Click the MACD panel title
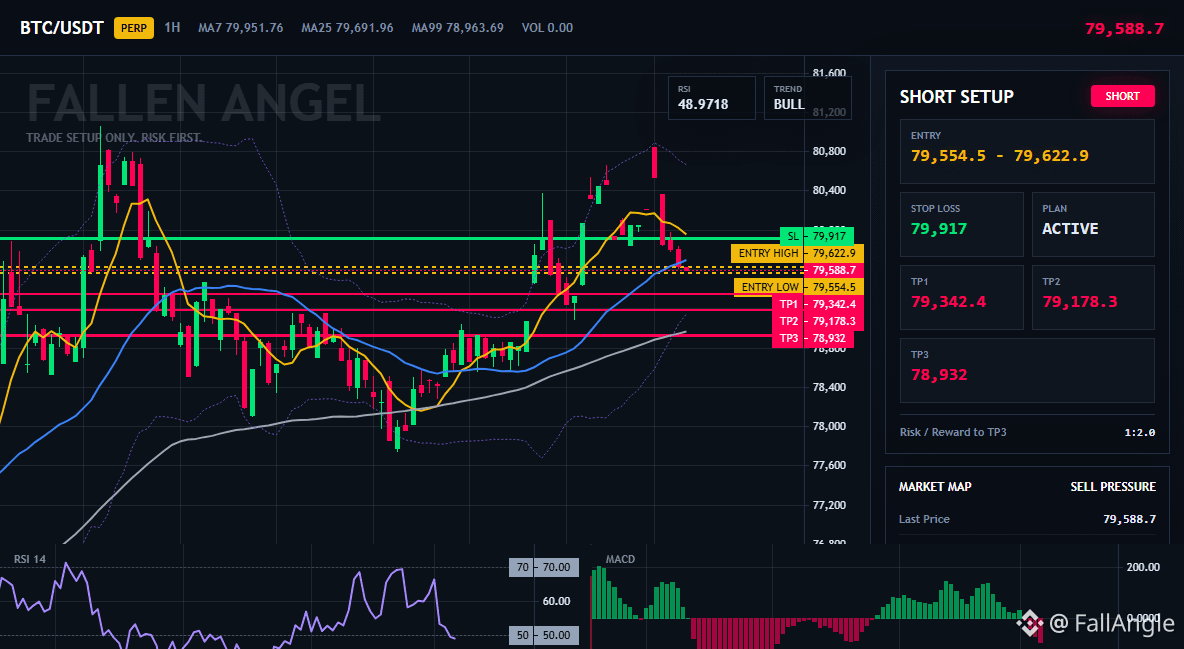 (620, 559)
